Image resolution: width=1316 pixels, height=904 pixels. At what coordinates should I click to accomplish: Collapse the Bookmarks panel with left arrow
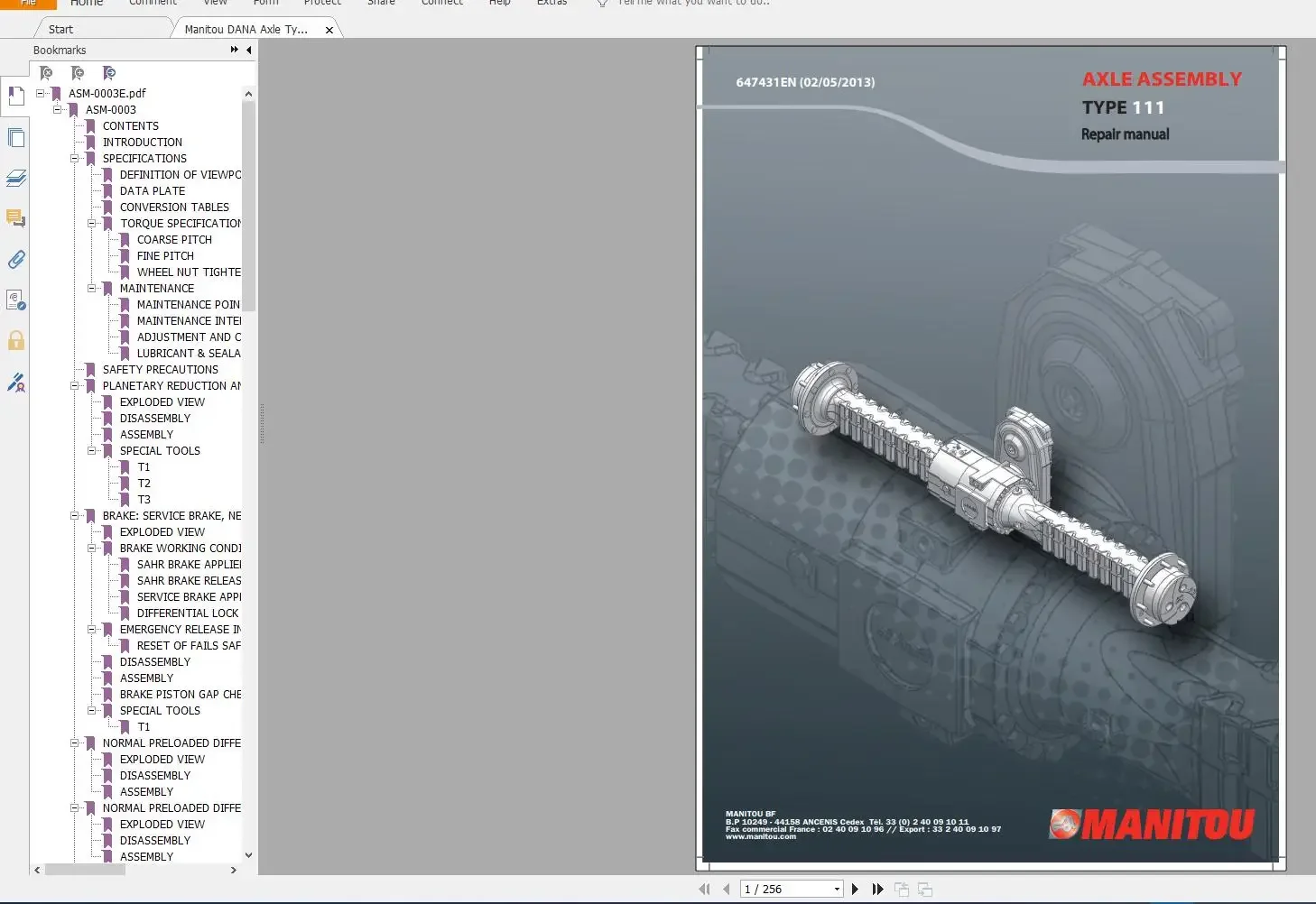click(249, 51)
